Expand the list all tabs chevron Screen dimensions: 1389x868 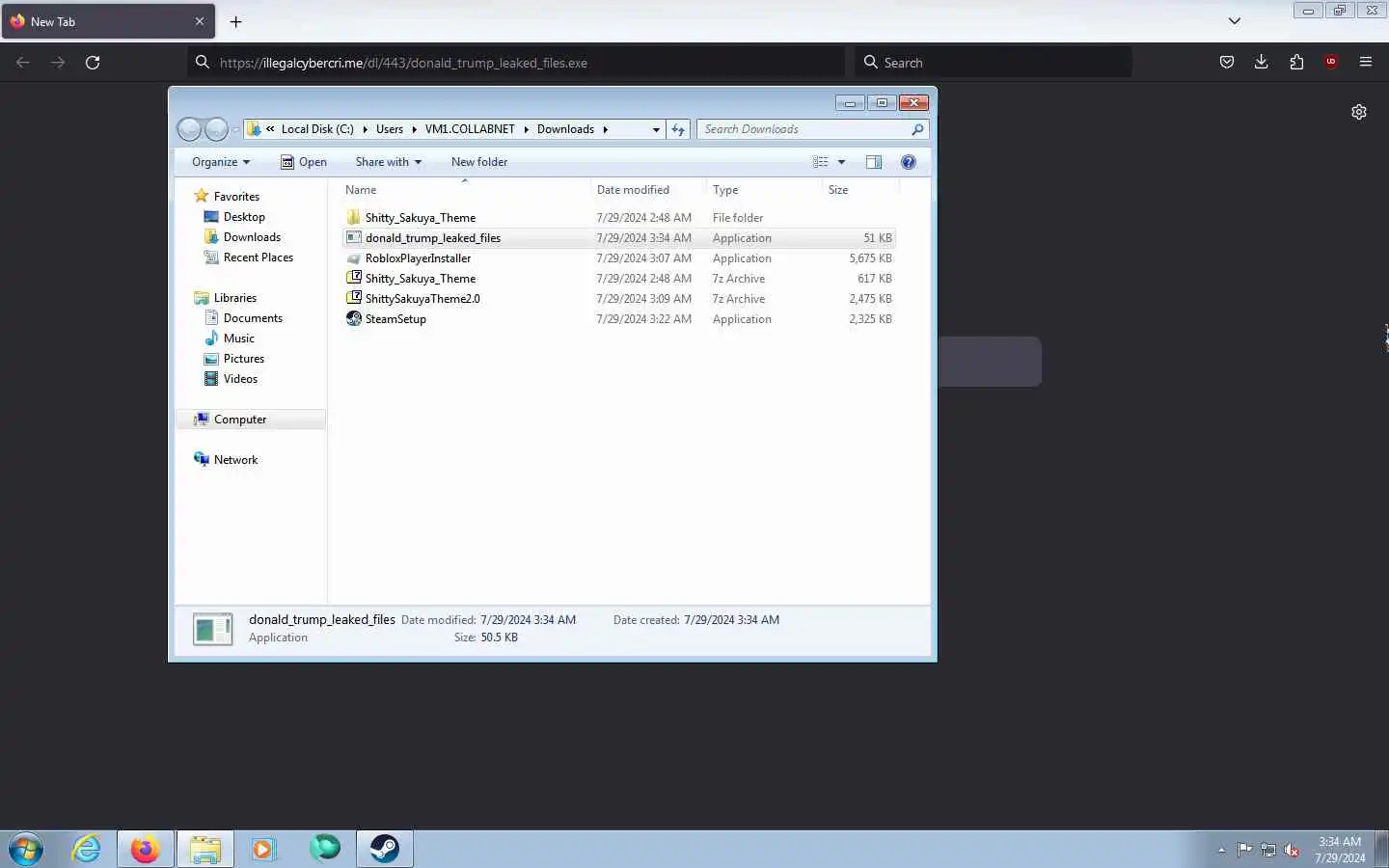tap(1235, 21)
